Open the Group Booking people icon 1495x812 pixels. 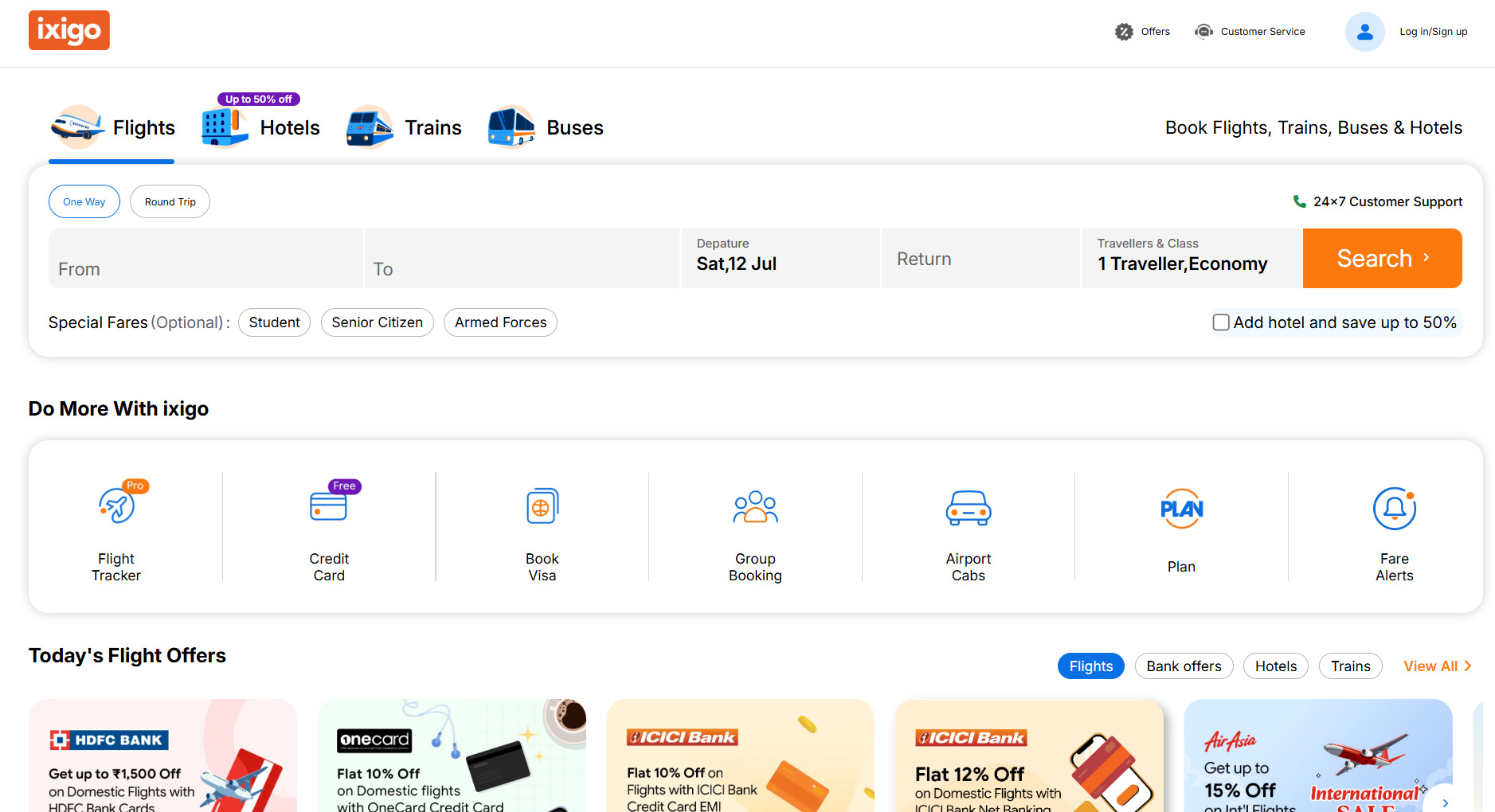755,507
